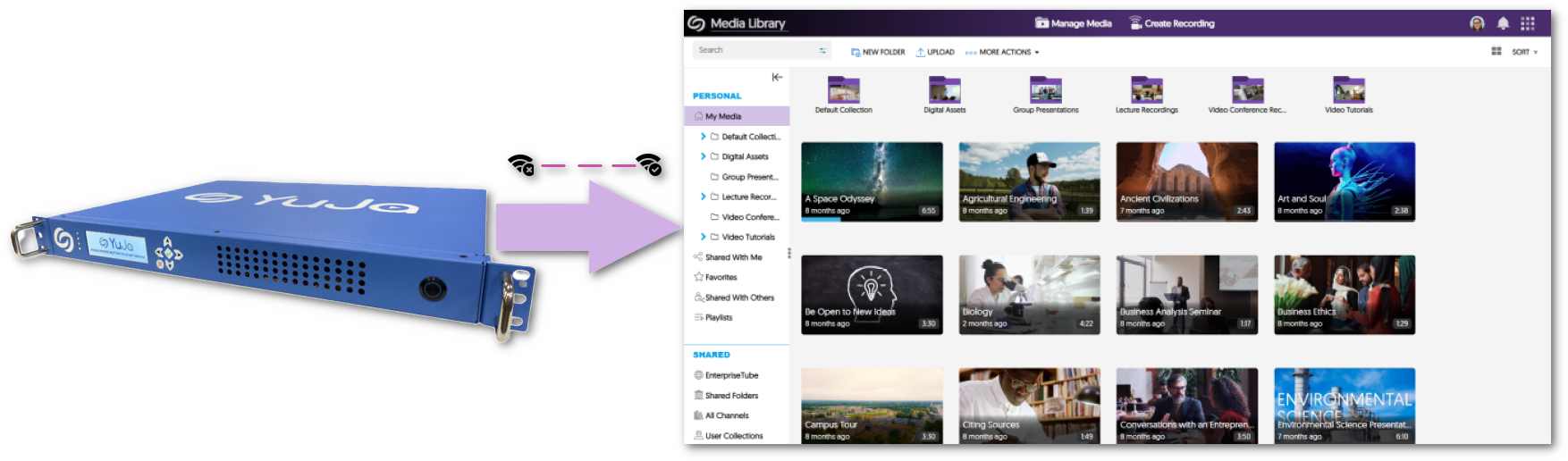This screenshot has height=461, width=1568.
Task: Click the notification bell icon
Action: [1503, 23]
